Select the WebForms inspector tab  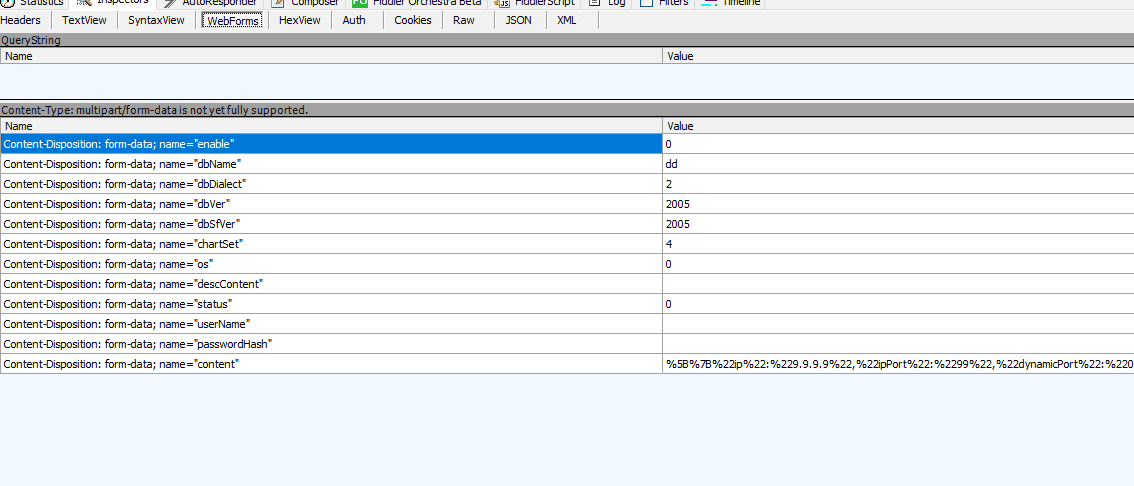tap(233, 20)
